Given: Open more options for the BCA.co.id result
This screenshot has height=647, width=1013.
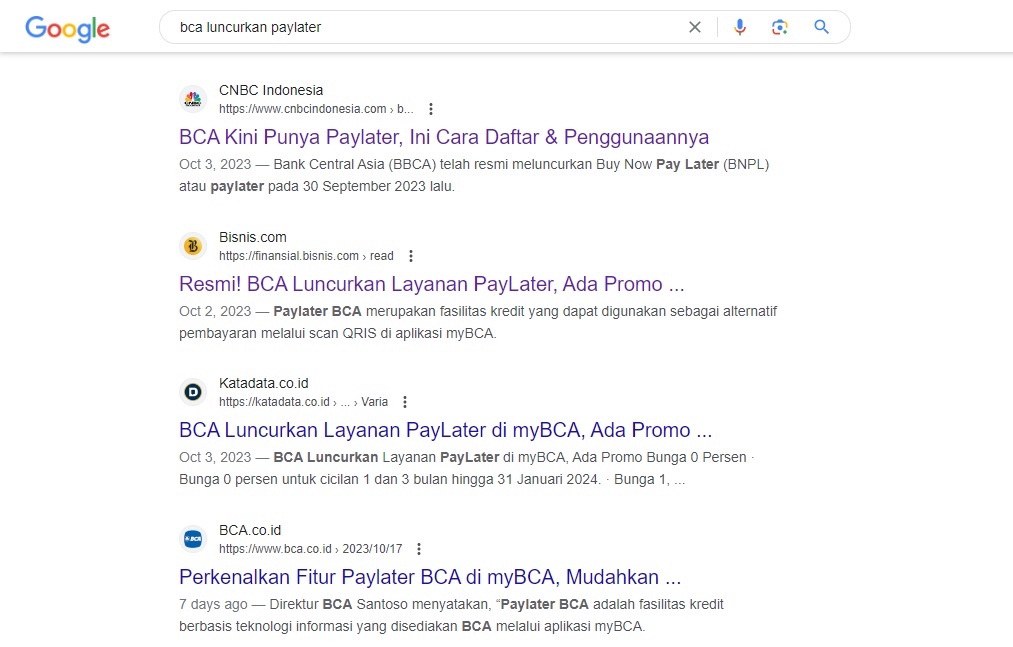Looking at the screenshot, I should [x=419, y=549].
